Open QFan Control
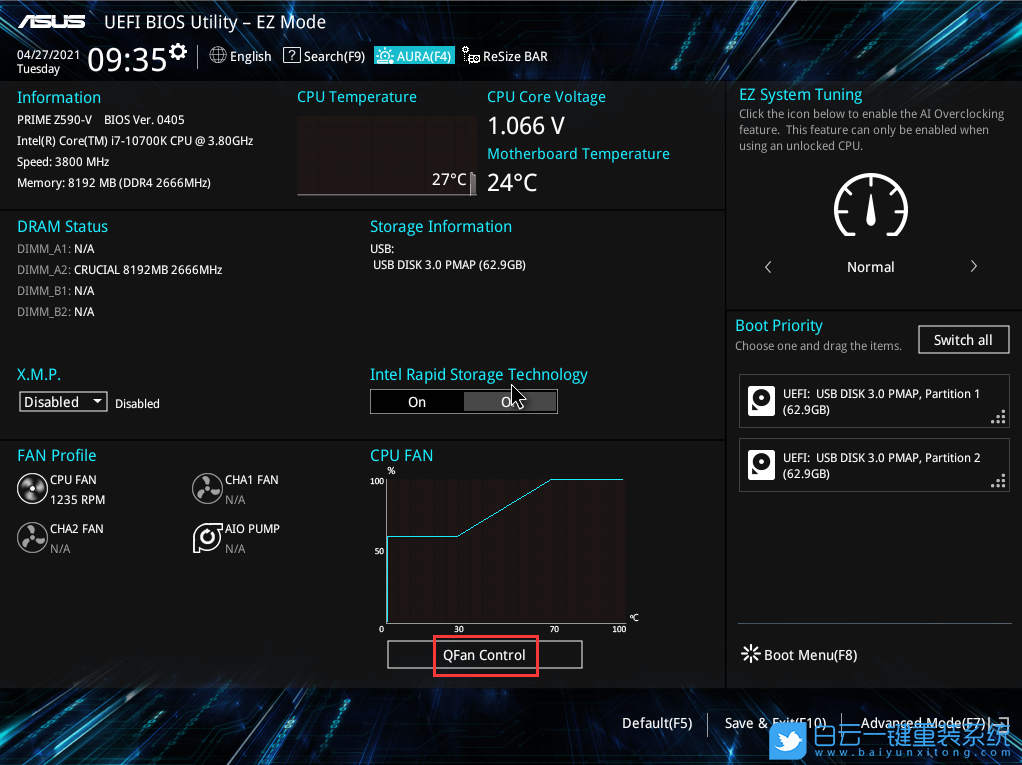The image size is (1022, 765). pos(484,655)
